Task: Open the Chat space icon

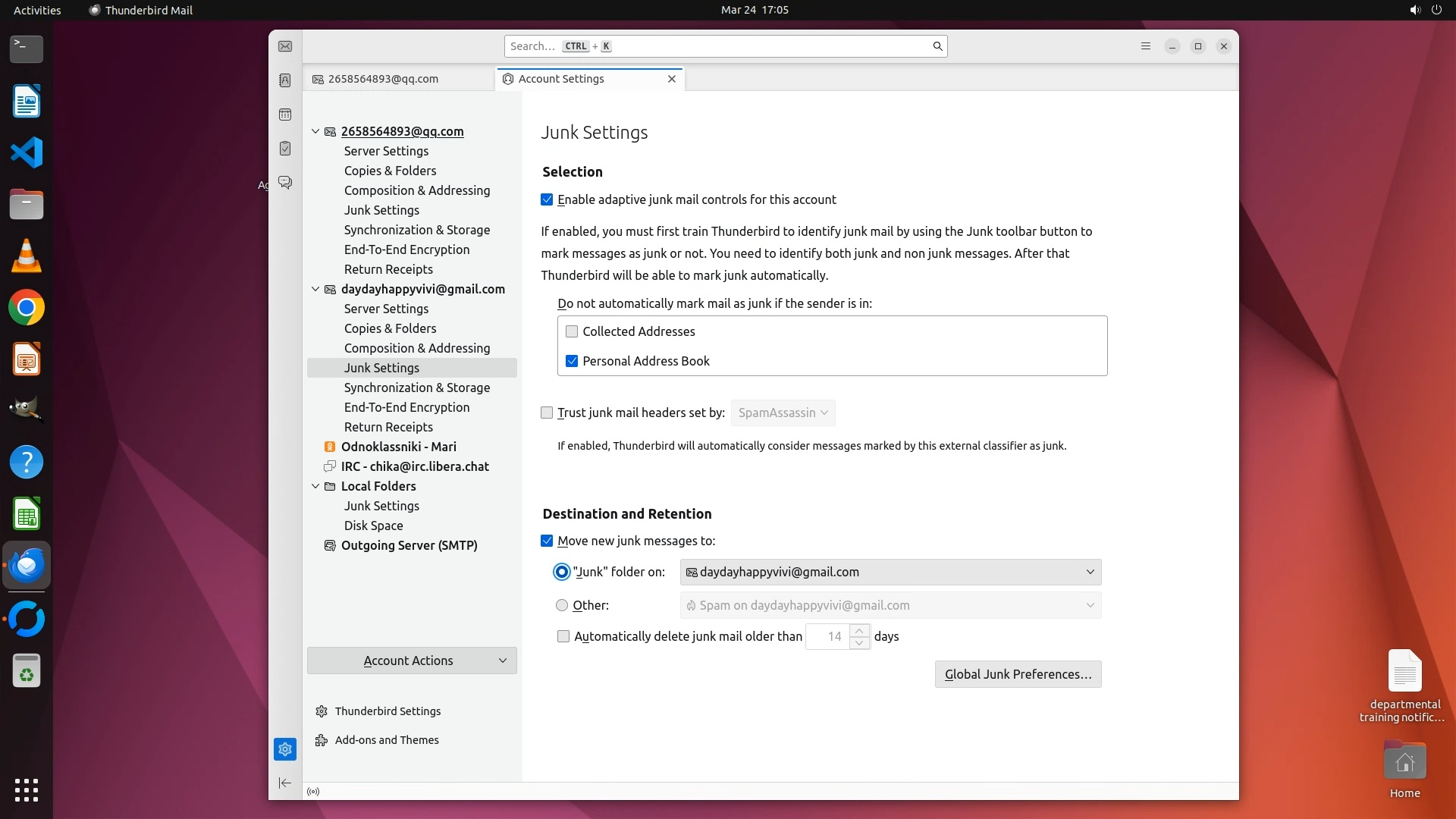Action: coord(285,183)
